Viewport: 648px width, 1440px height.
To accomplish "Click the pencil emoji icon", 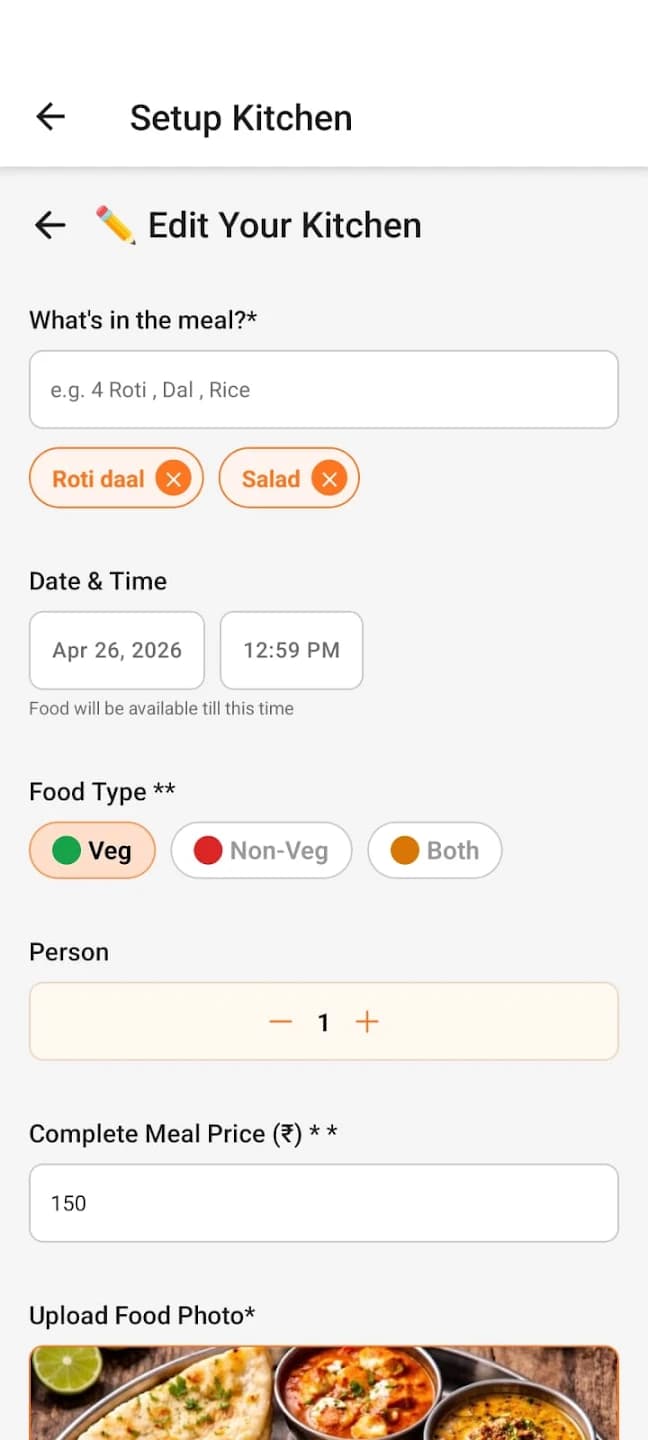I will tap(115, 225).
